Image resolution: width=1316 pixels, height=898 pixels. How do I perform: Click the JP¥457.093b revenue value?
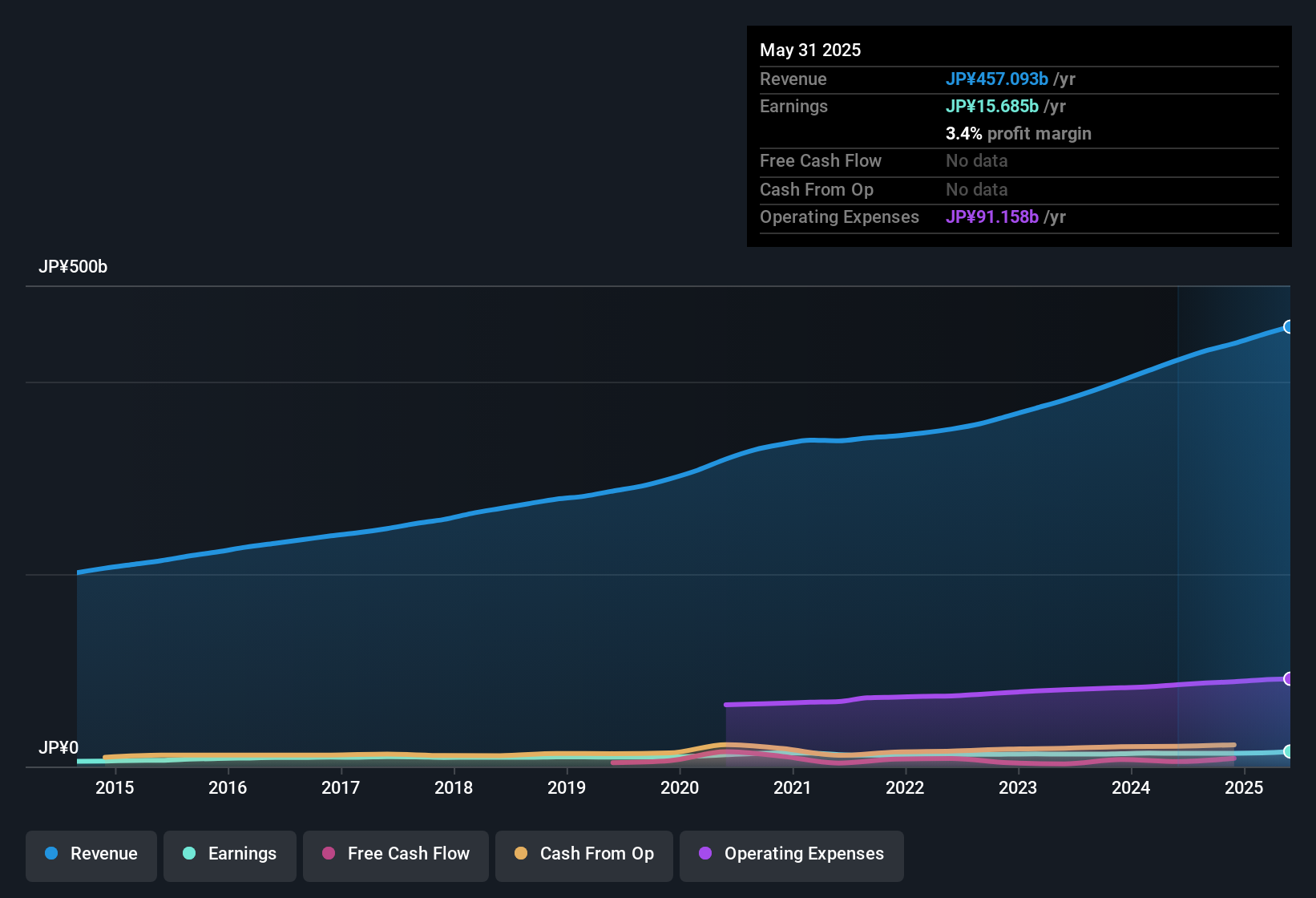click(997, 79)
